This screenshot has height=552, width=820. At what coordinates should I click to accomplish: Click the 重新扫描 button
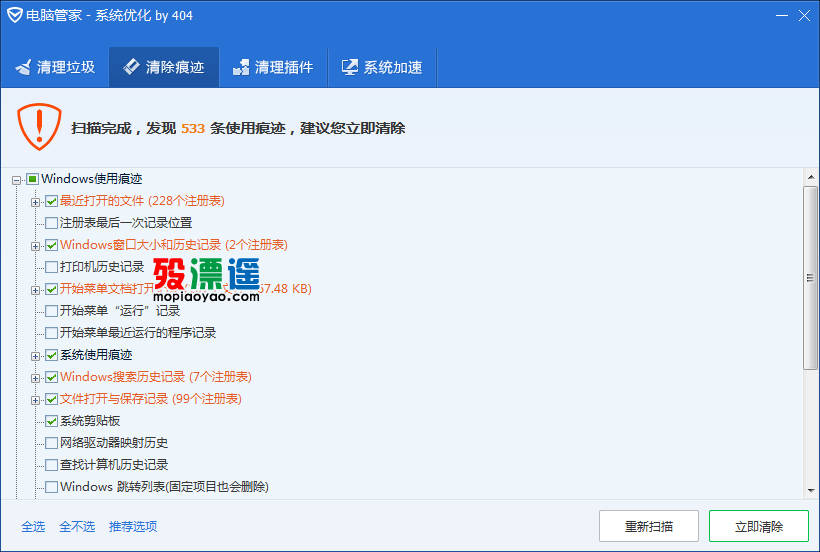click(x=648, y=526)
